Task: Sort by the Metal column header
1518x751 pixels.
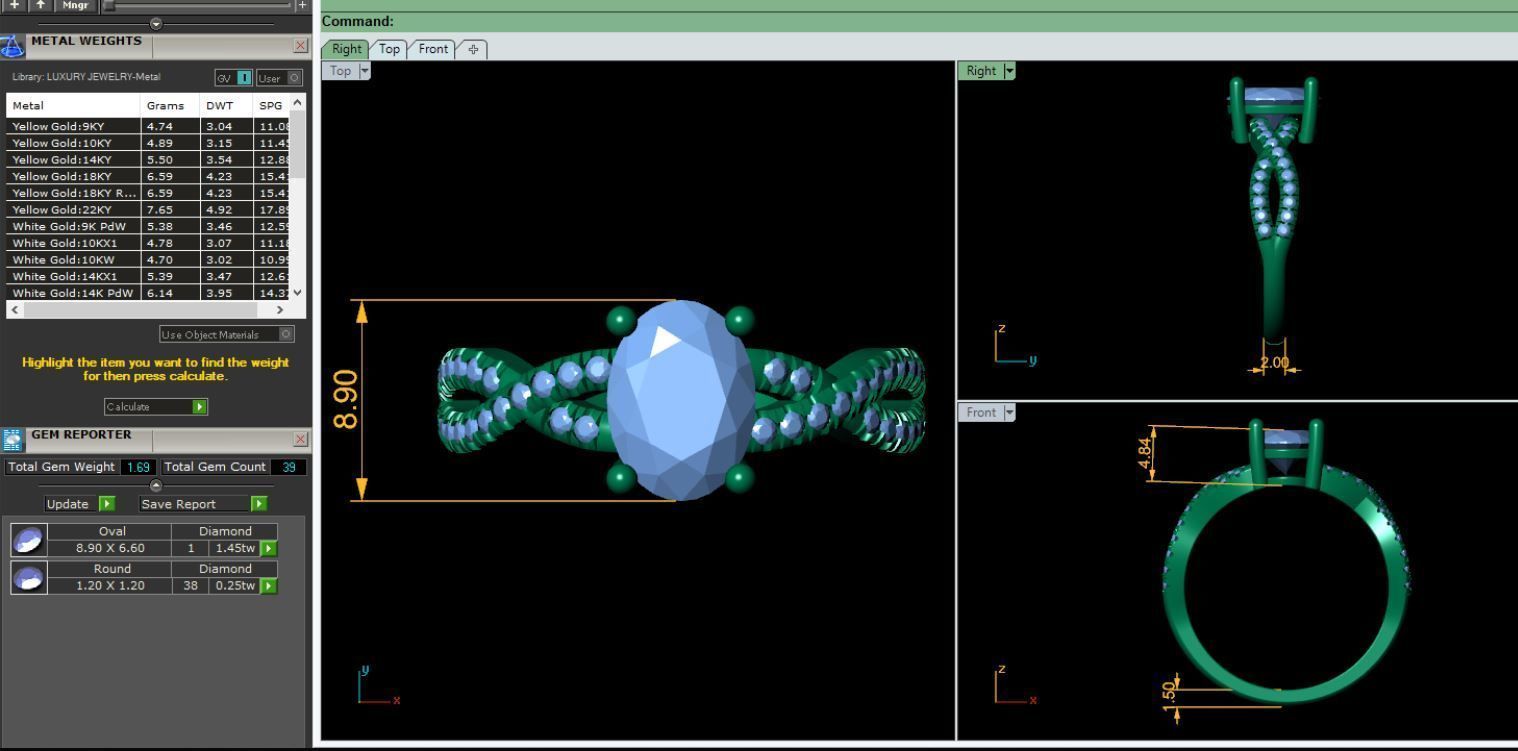Action: (73, 105)
